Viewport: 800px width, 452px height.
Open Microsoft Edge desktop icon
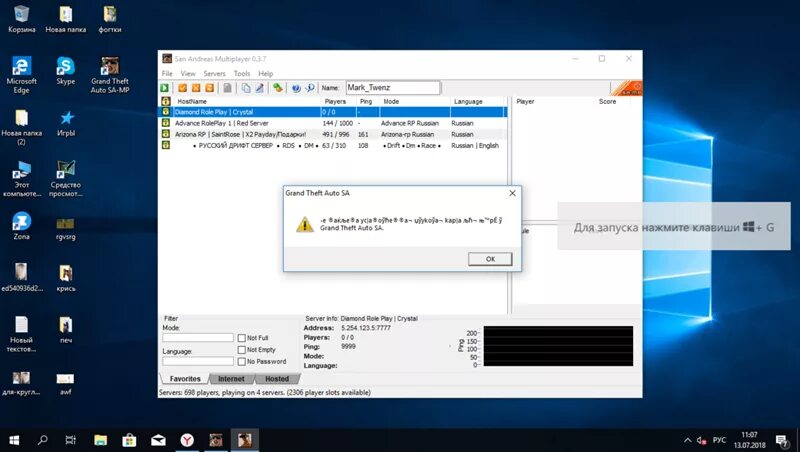21,75
